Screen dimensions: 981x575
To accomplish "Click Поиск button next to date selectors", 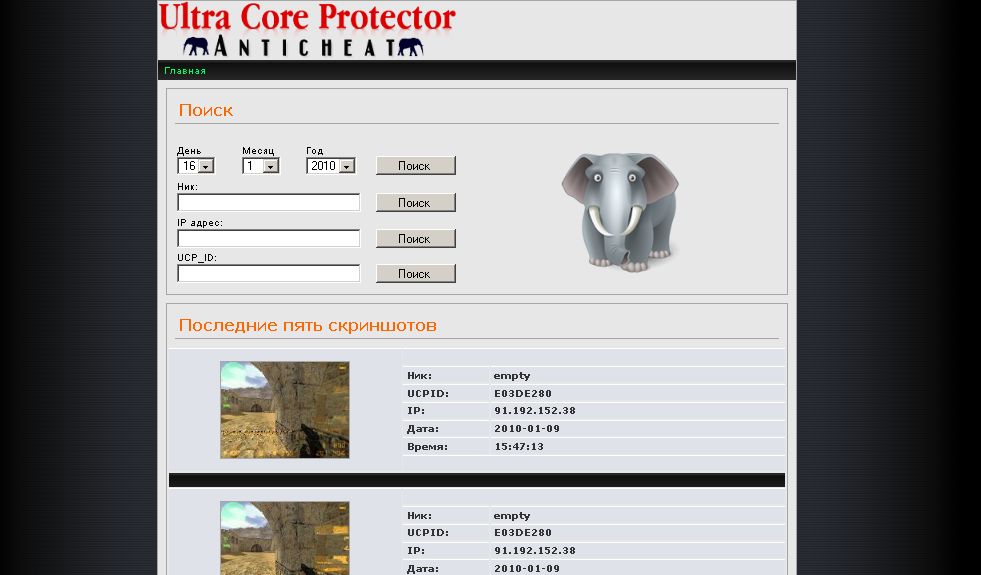I will [x=415, y=166].
